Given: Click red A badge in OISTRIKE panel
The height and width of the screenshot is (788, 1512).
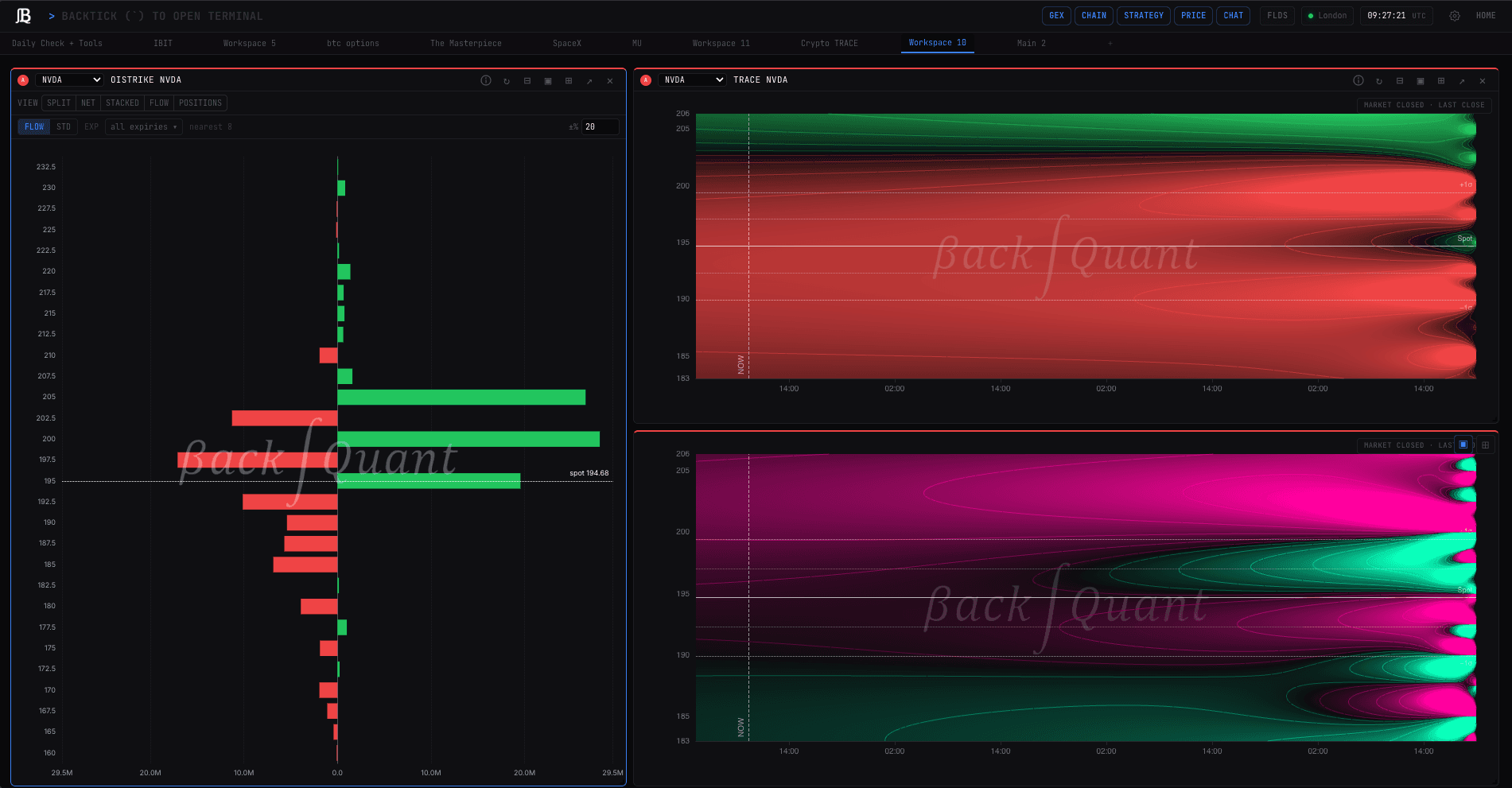Looking at the screenshot, I should (x=23, y=80).
